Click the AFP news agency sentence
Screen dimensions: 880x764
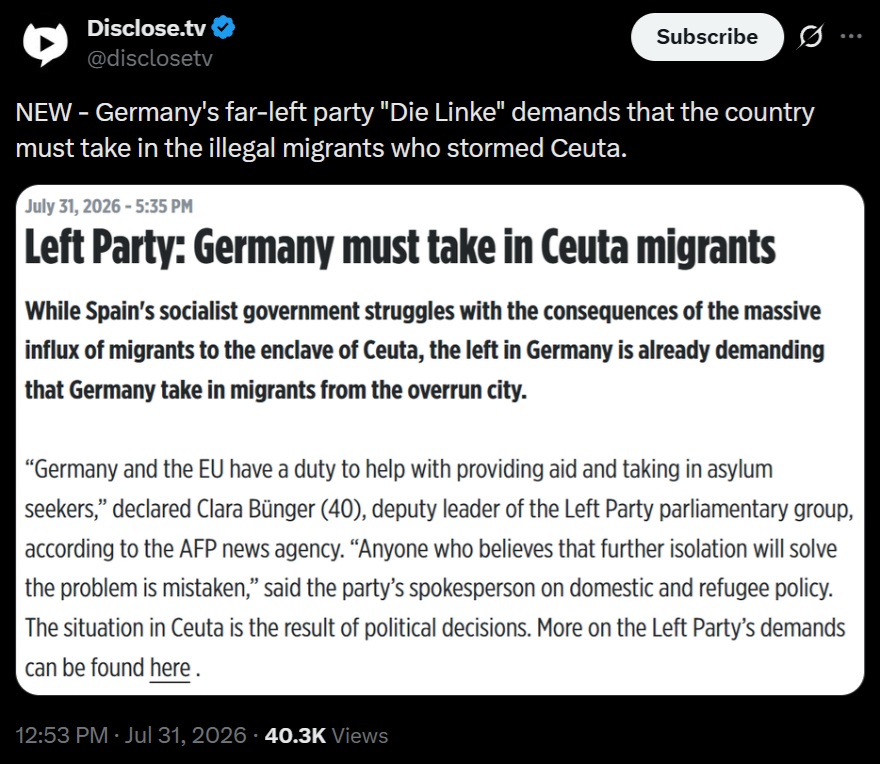point(185,549)
